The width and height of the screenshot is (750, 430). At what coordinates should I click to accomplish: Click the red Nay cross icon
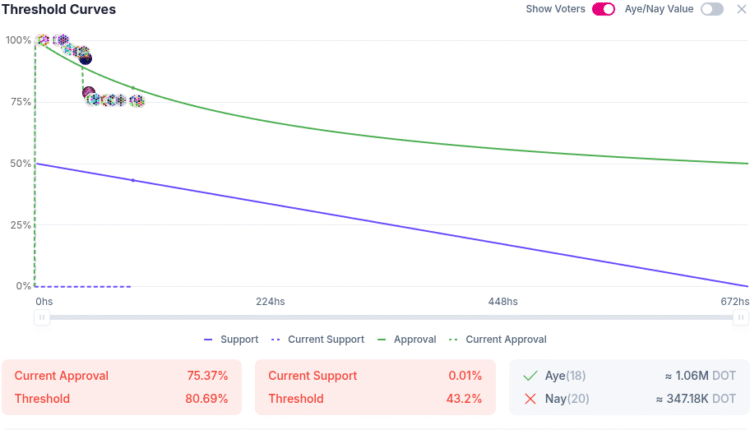pos(530,398)
